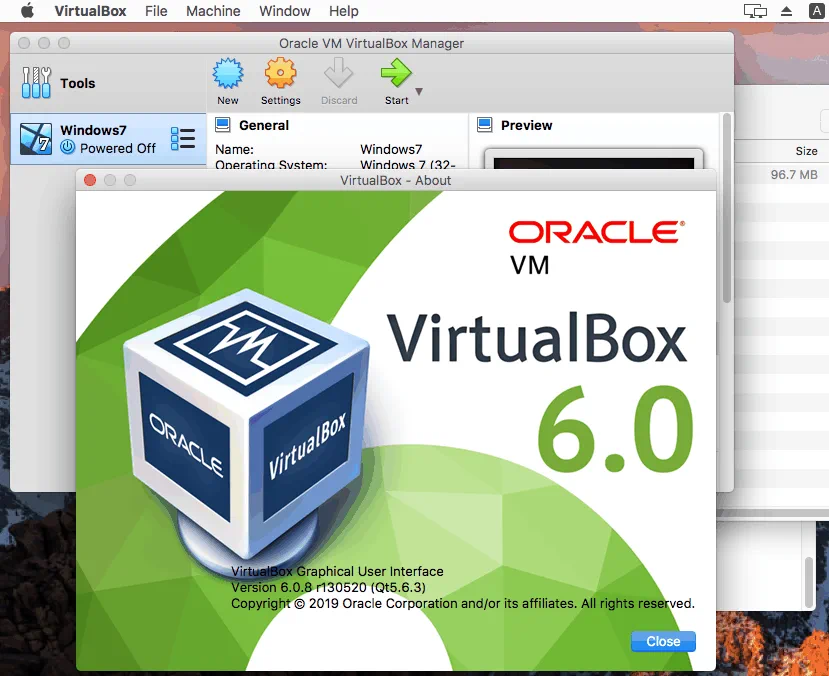Open the Window menu
Viewport: 829px width, 676px height.
point(284,11)
